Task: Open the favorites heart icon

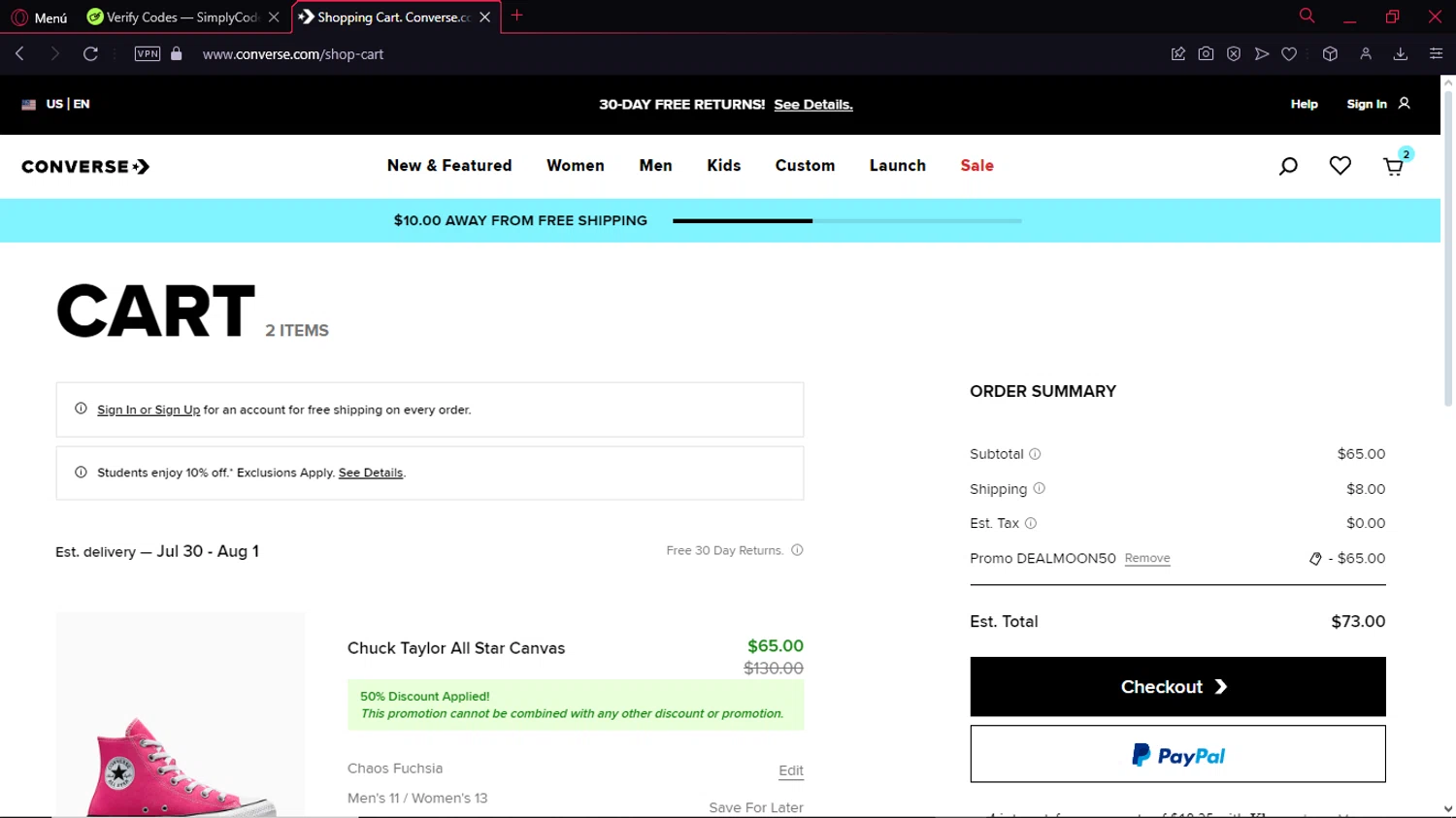Action: tap(1340, 166)
